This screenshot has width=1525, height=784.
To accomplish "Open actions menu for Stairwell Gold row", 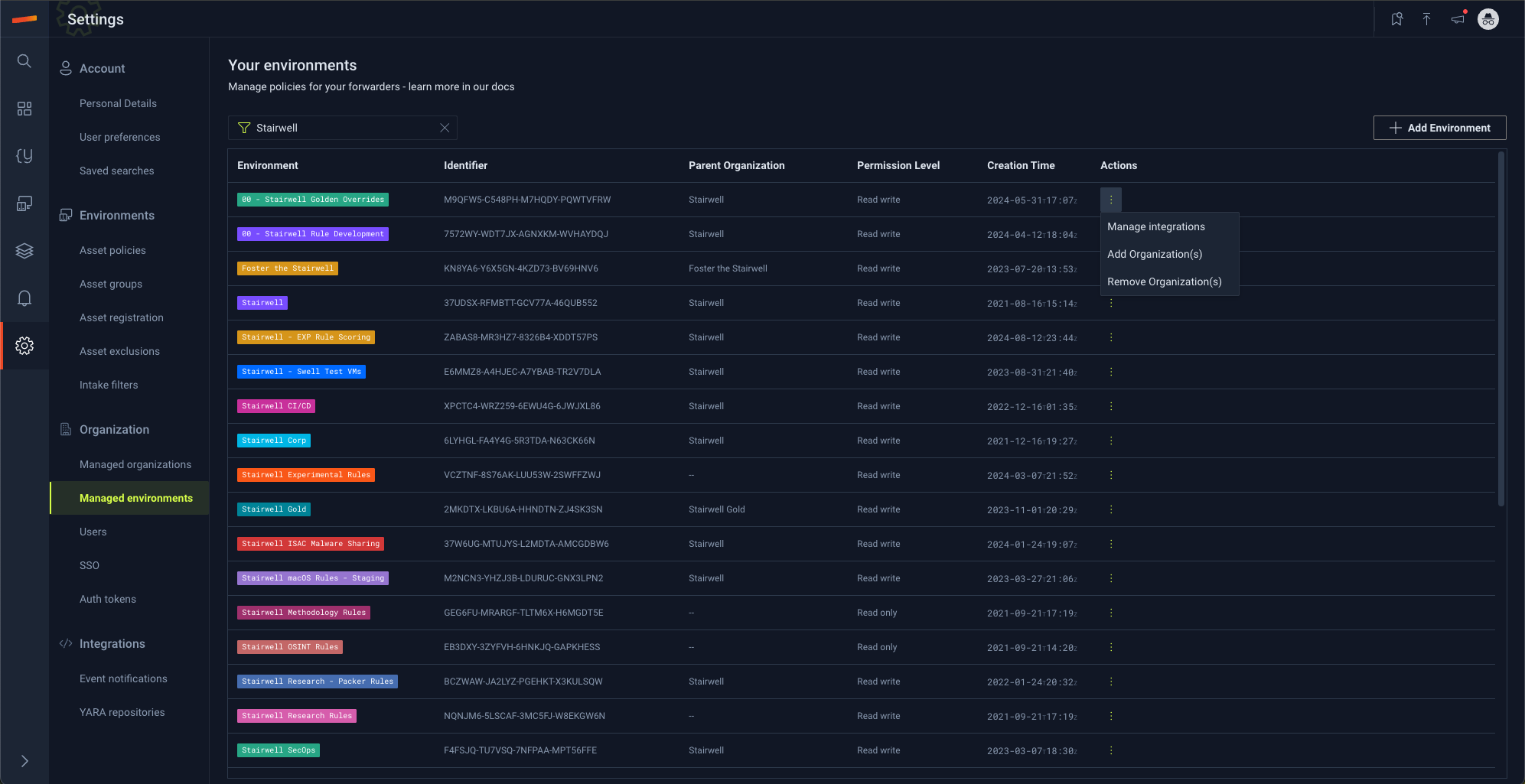I will [1111, 509].
